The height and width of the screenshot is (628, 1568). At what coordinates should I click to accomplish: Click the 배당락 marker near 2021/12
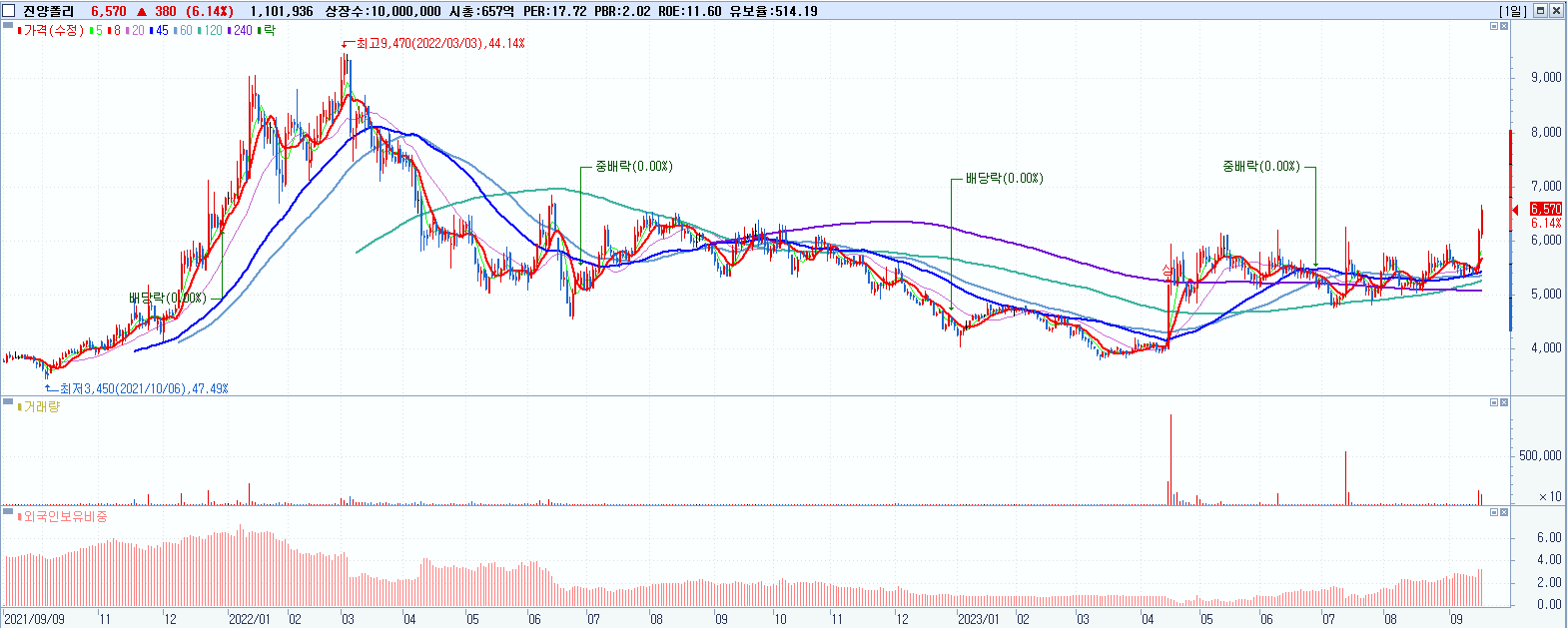(x=167, y=298)
